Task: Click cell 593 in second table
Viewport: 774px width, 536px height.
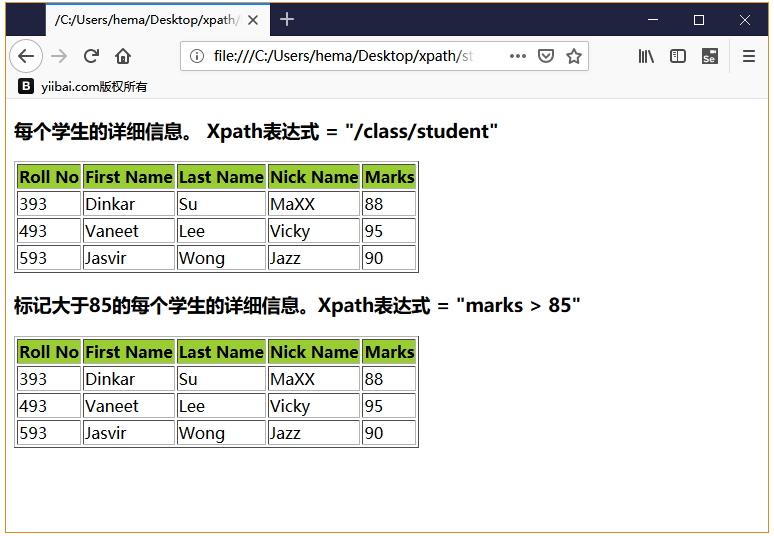Action: (x=49, y=433)
